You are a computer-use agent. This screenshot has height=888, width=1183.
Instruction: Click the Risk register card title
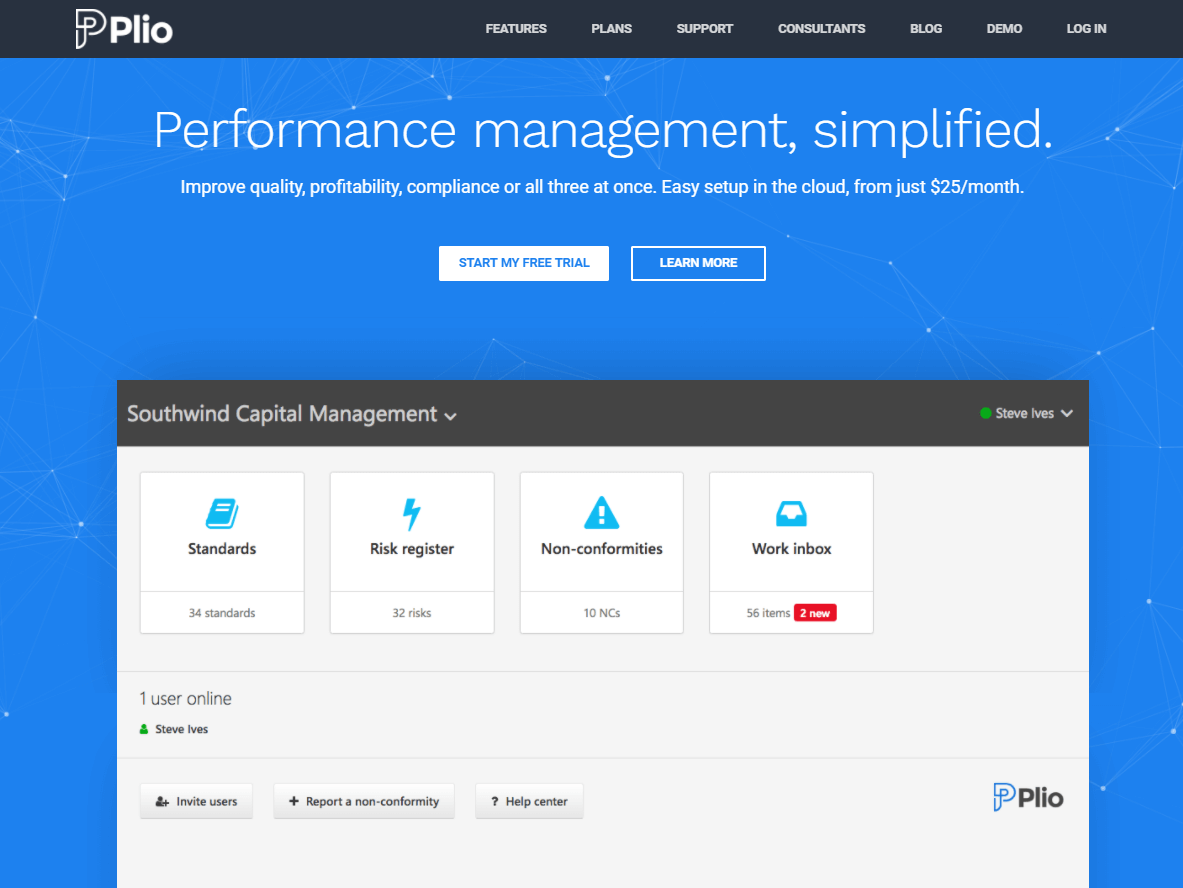[411, 549]
